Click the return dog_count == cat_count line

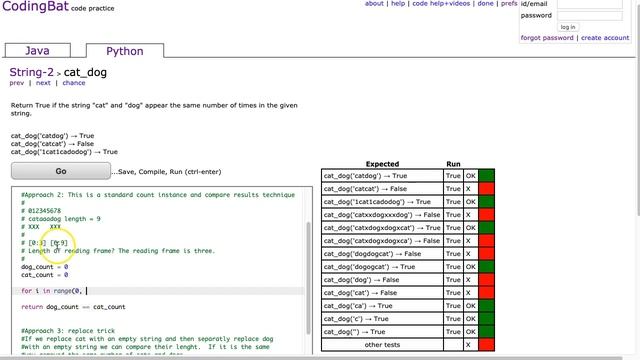73,307
